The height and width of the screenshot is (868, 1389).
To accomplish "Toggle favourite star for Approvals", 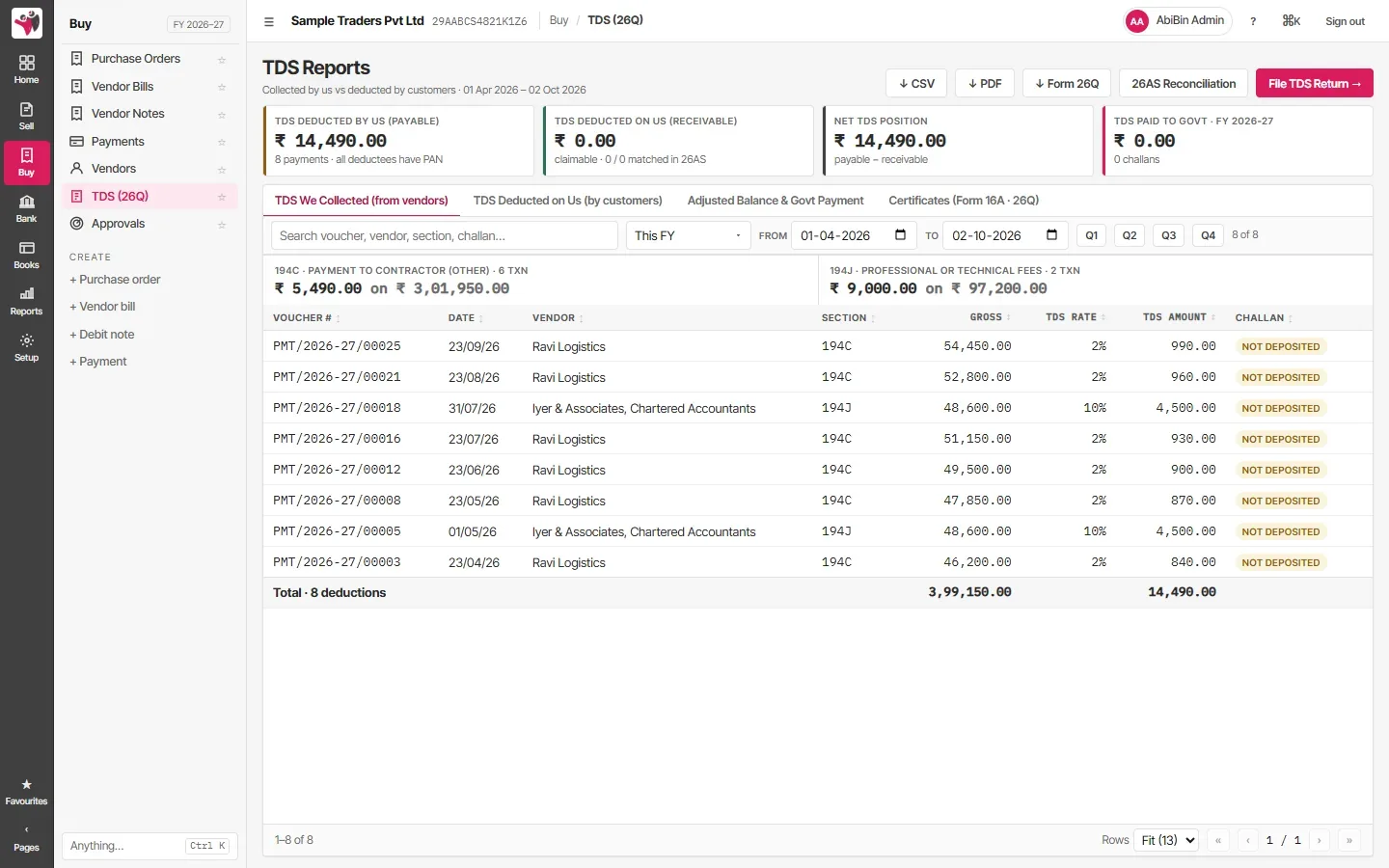I will (222, 225).
